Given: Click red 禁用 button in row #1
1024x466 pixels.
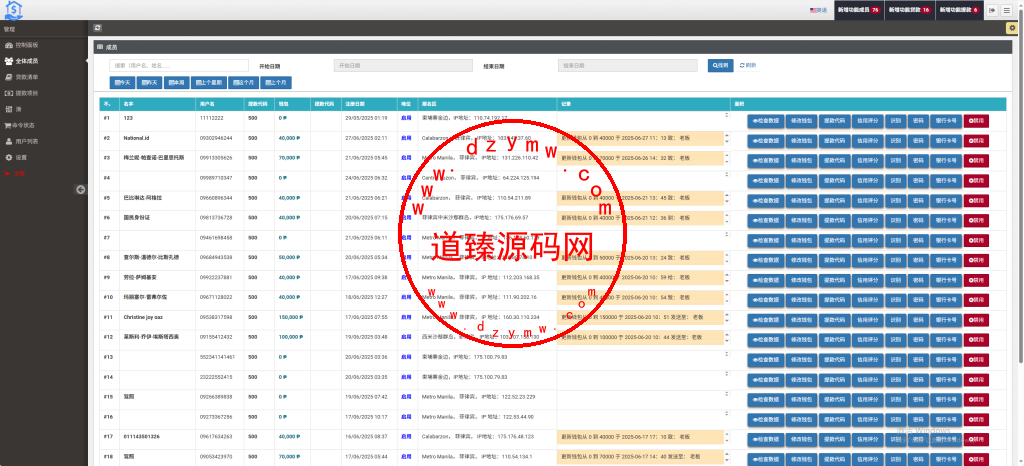Looking at the screenshot, I should click(x=976, y=121).
